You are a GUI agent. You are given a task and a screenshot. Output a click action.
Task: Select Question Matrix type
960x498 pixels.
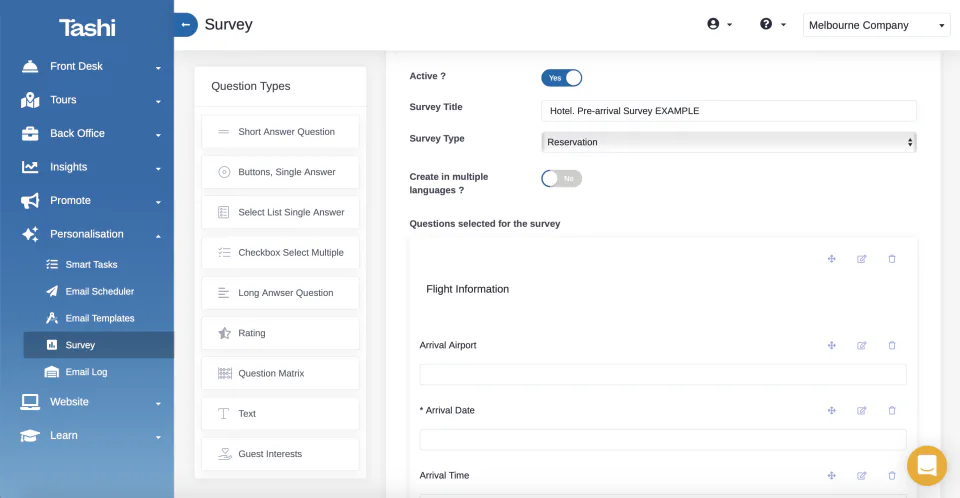(x=280, y=373)
